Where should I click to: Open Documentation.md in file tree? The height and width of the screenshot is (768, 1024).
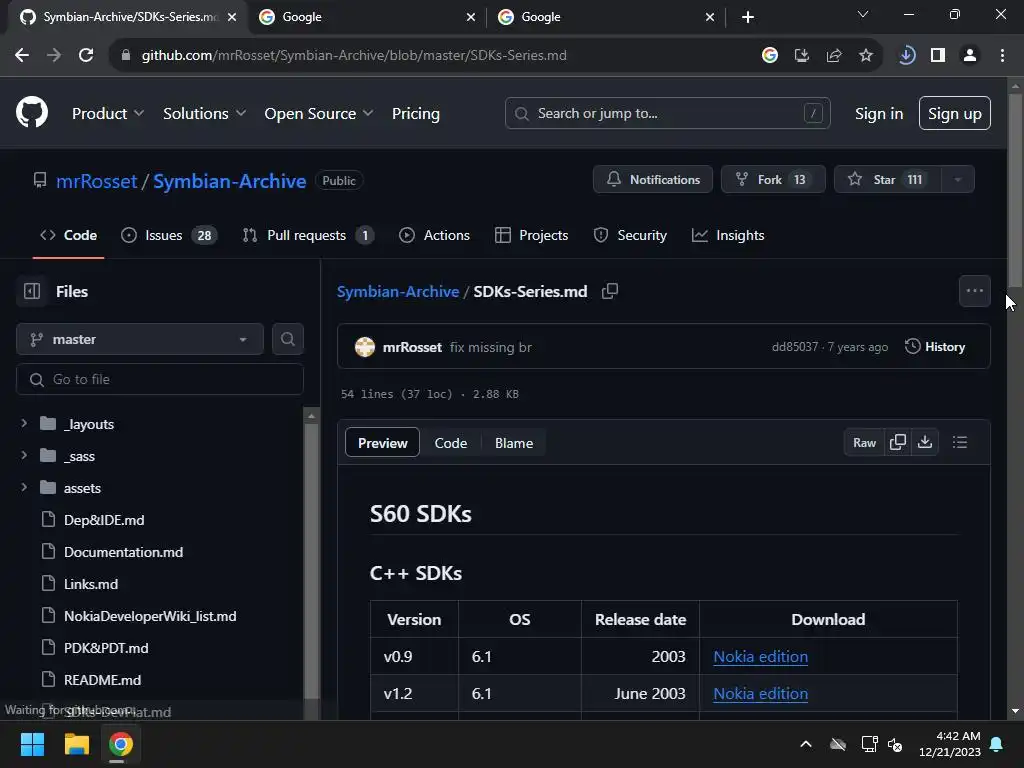pos(123,552)
